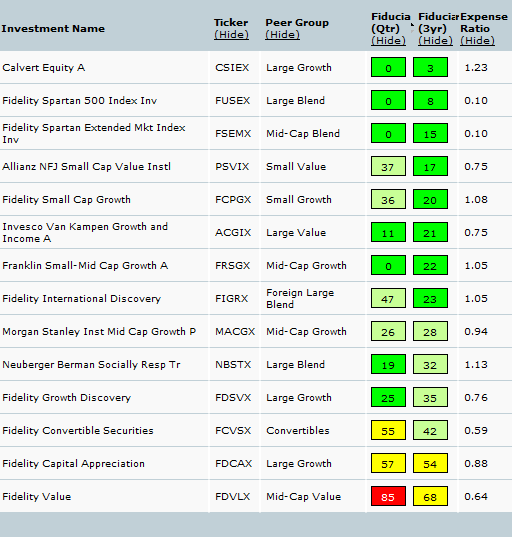Click 3yr score 17 for Allianz NFJ

430,166
